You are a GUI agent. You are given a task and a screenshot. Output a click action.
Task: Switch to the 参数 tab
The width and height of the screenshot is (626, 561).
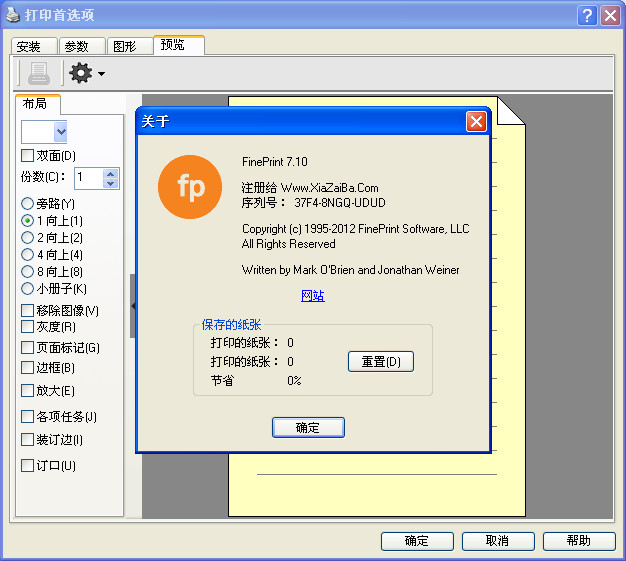[x=82, y=46]
